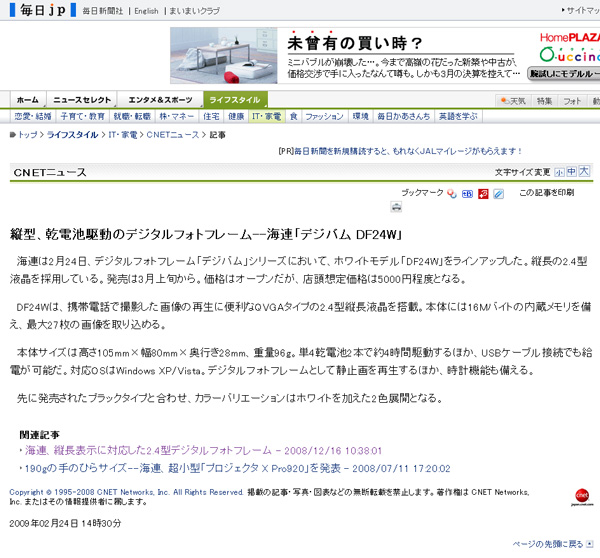Click the date 2009年02月24日 14時30分
This screenshot has width=600, height=558.
tap(65, 523)
